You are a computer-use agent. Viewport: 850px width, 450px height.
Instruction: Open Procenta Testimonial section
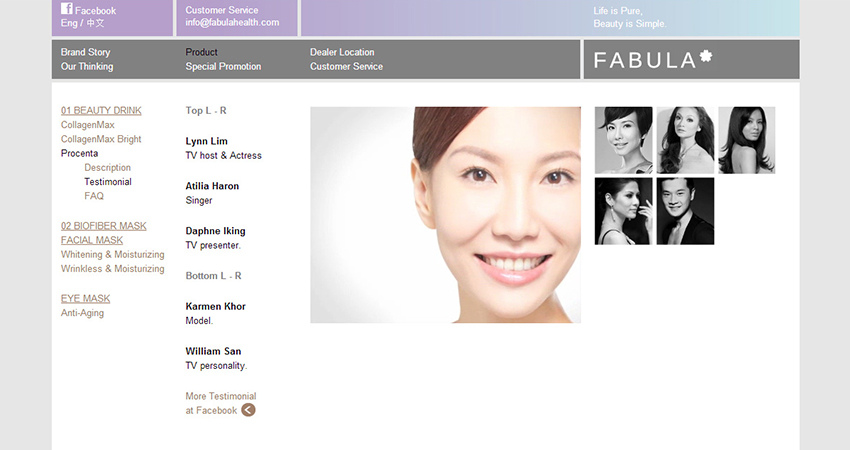(107, 182)
